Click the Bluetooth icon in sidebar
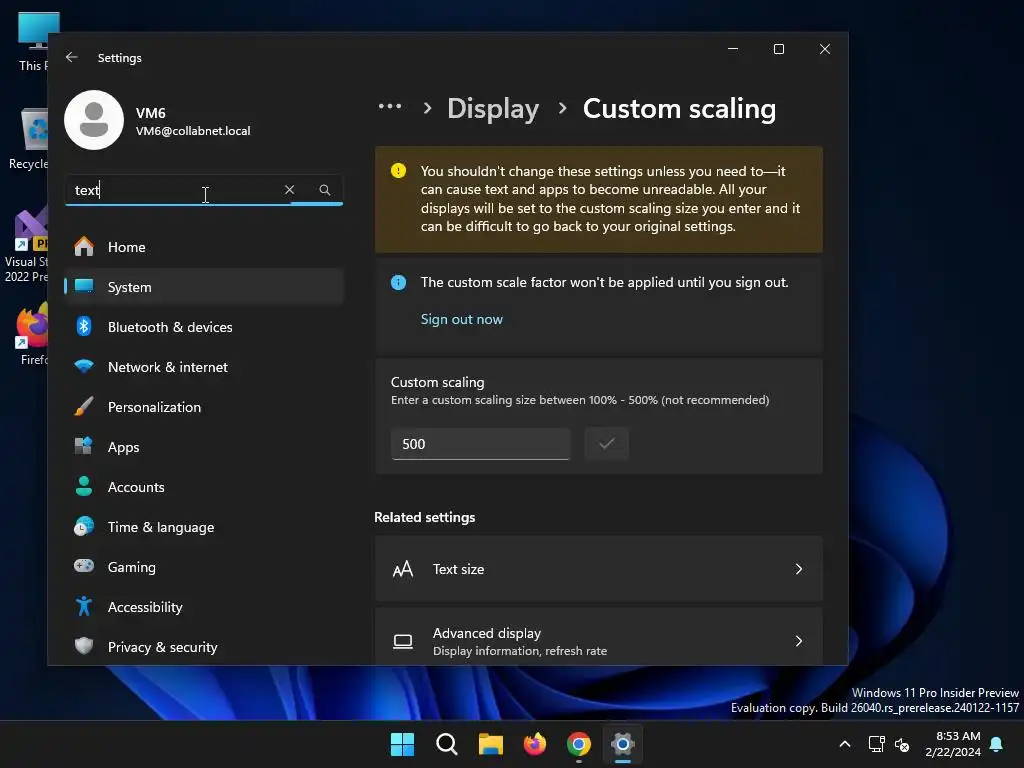This screenshot has height=768, width=1024. [84, 327]
